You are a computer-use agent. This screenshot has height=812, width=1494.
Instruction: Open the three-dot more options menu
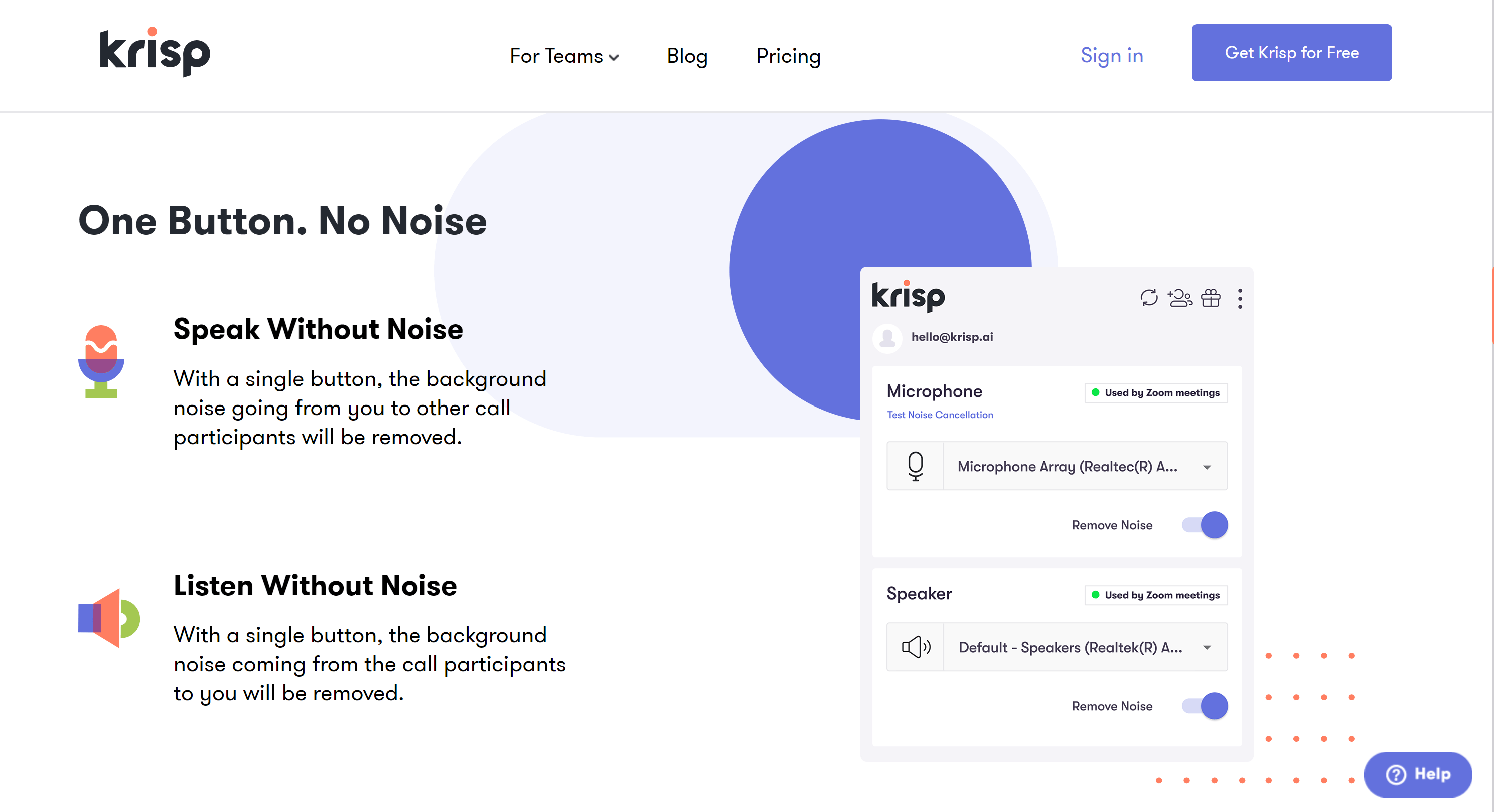1240,298
